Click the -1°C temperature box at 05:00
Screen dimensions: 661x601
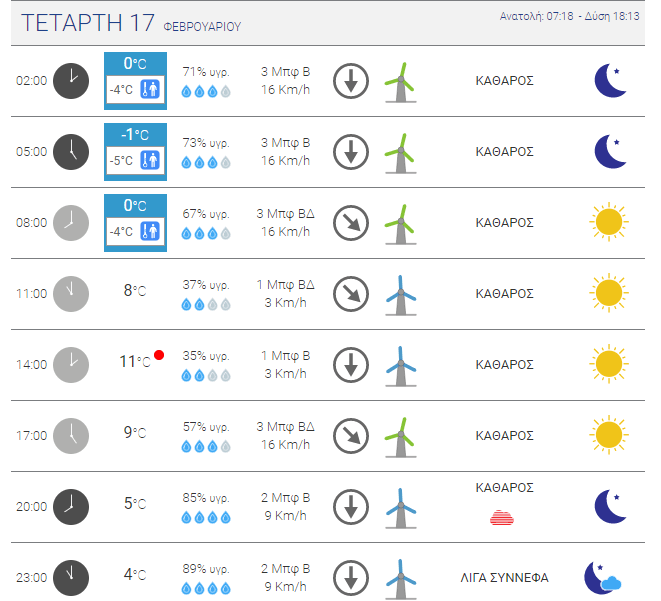[x=135, y=152]
